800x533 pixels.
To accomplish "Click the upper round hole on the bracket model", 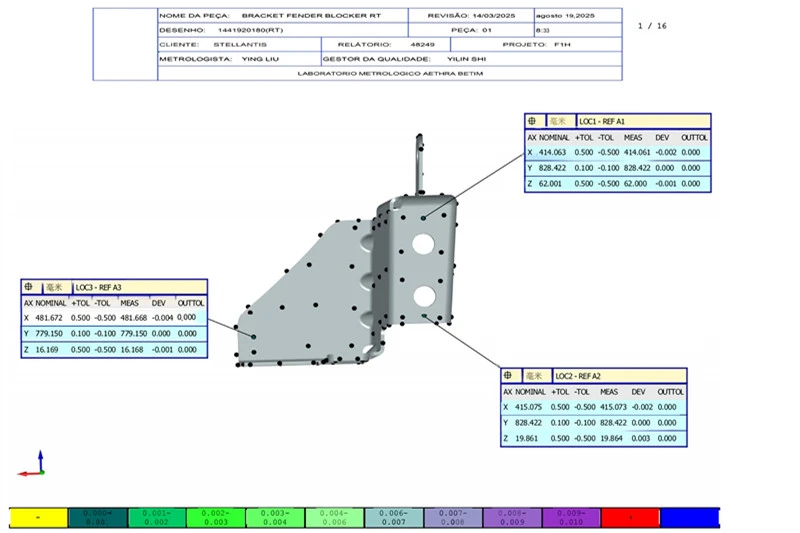I will coord(423,243).
